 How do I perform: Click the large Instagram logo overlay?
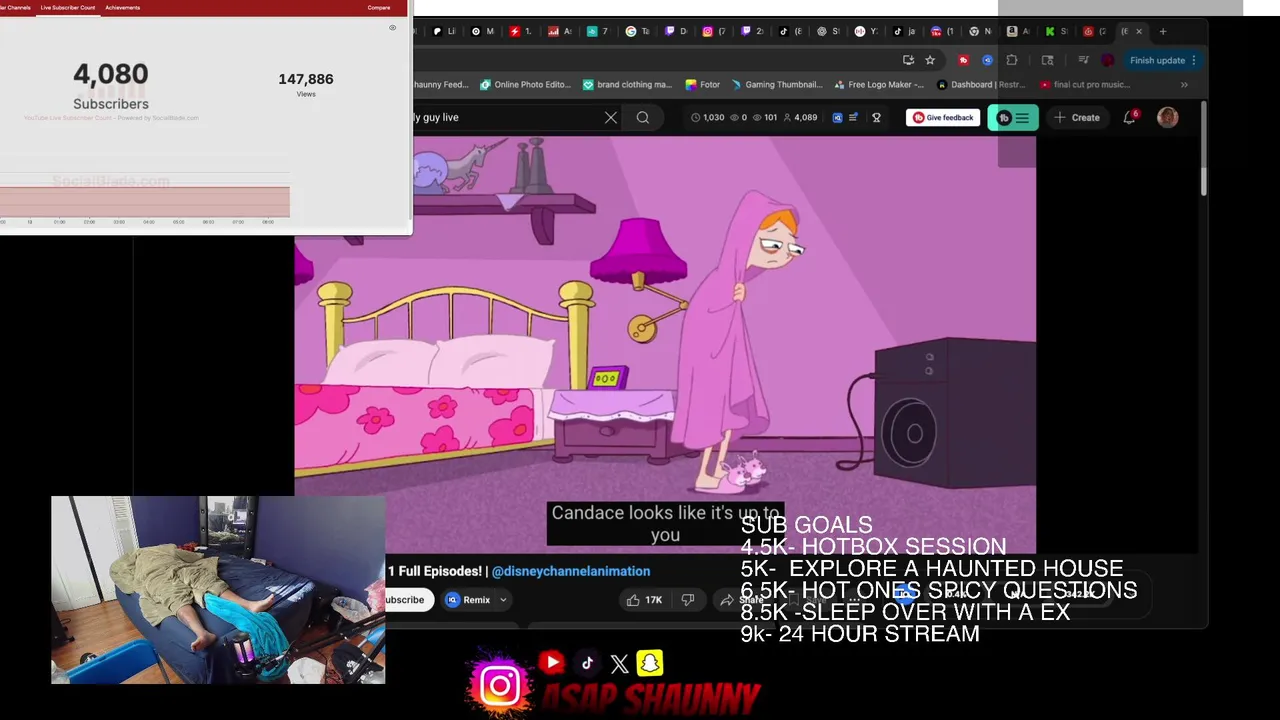pos(500,686)
